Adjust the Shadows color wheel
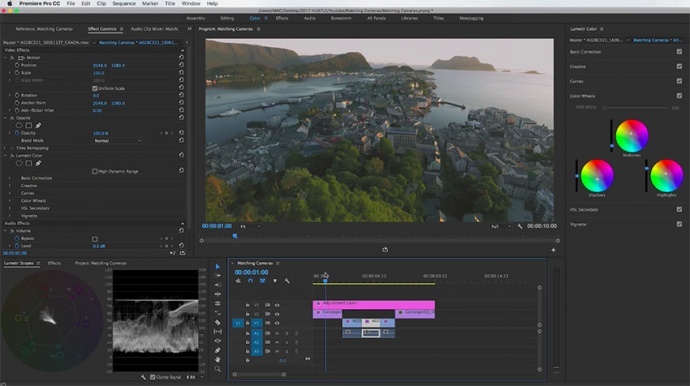Image resolution: width=690 pixels, height=386 pixels. (x=597, y=176)
